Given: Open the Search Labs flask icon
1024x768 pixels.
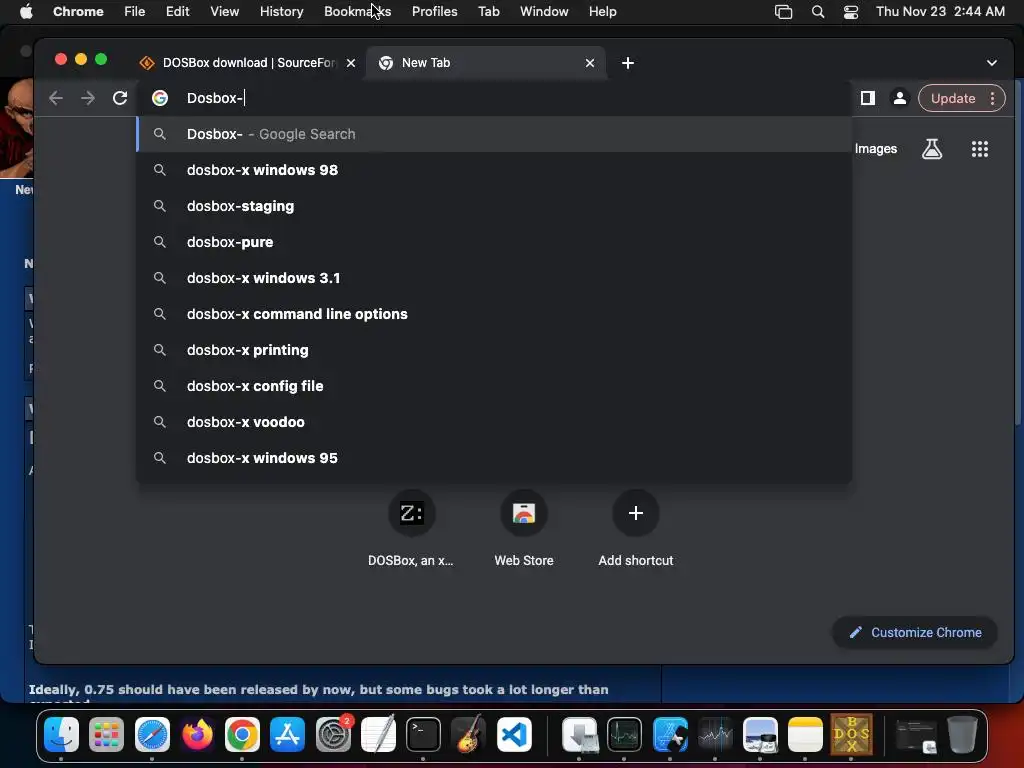Looking at the screenshot, I should pyautogui.click(x=932, y=149).
